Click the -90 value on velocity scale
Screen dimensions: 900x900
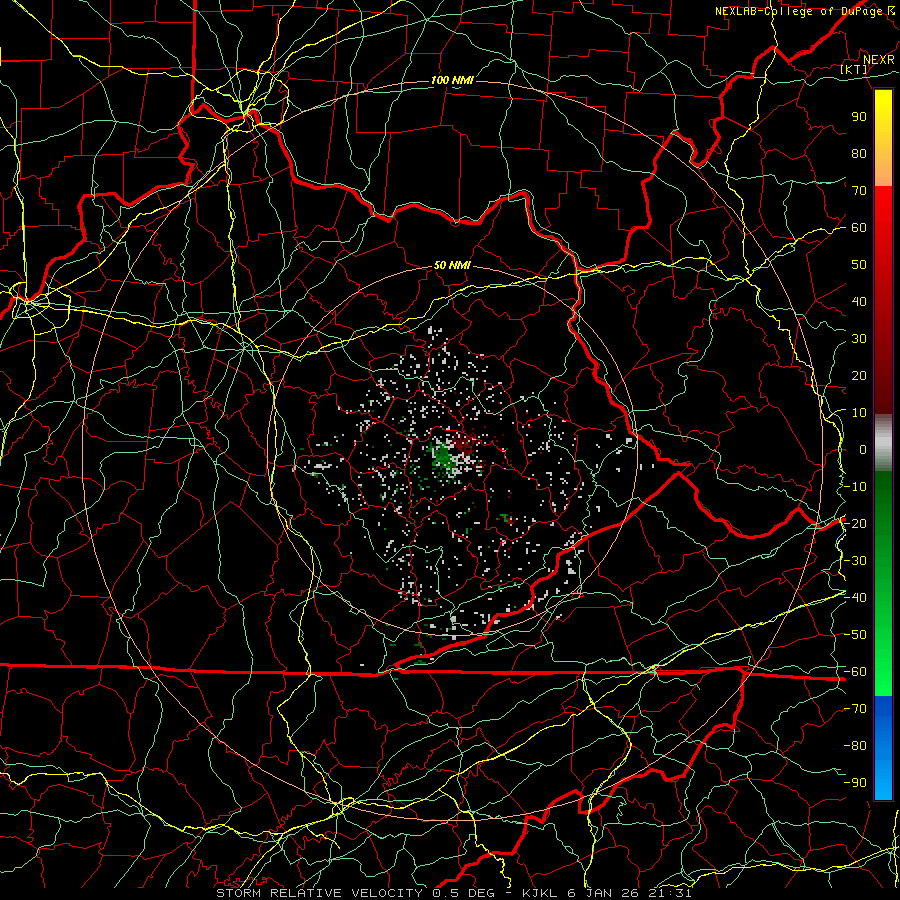[855, 783]
